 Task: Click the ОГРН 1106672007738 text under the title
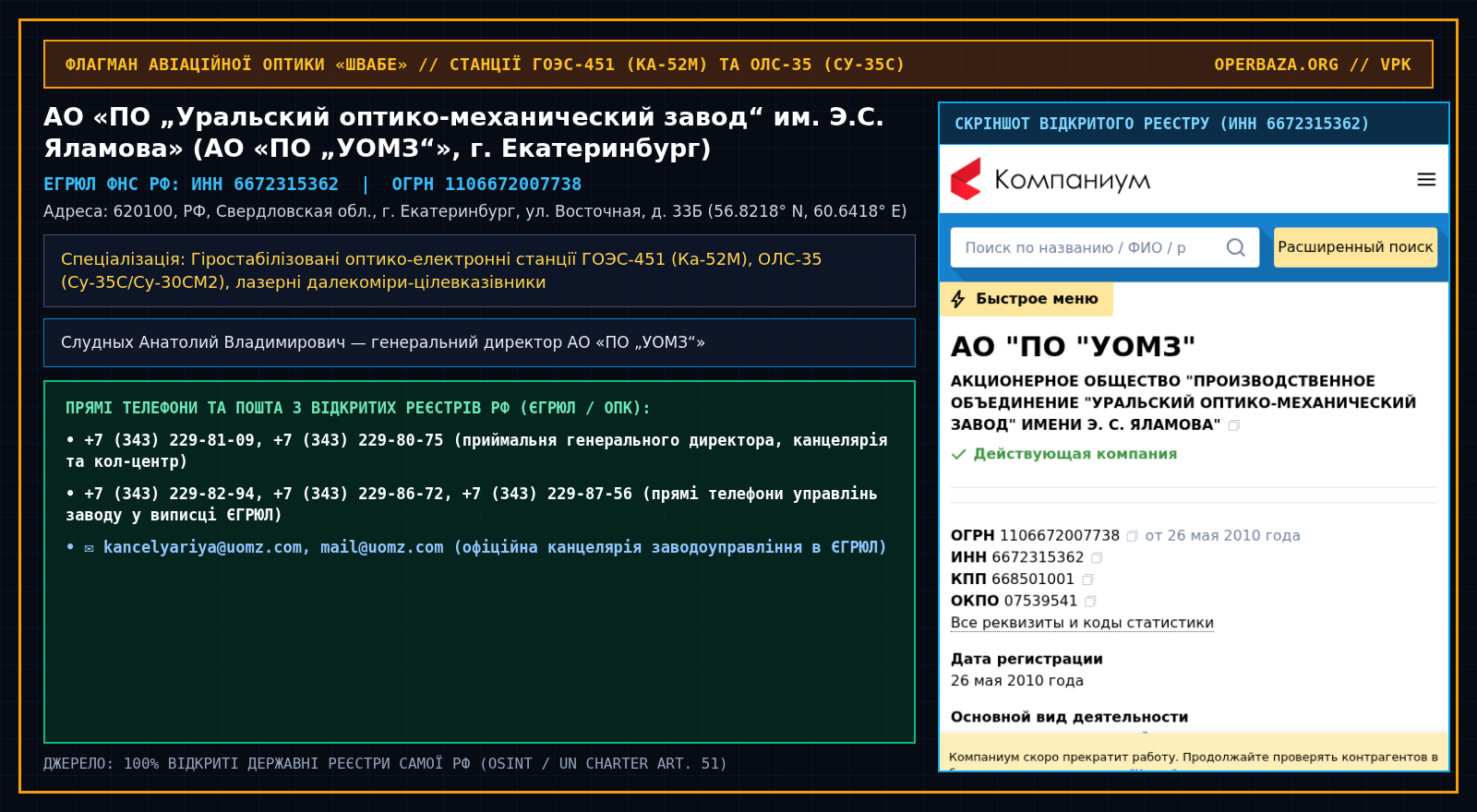[x=486, y=184]
